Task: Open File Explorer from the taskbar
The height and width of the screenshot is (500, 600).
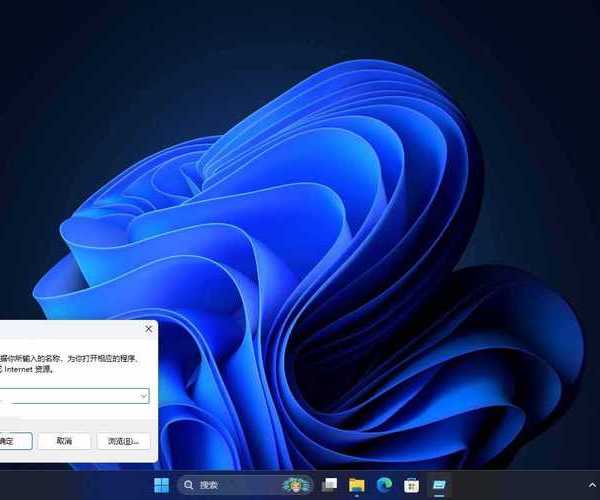Action: tap(357, 485)
